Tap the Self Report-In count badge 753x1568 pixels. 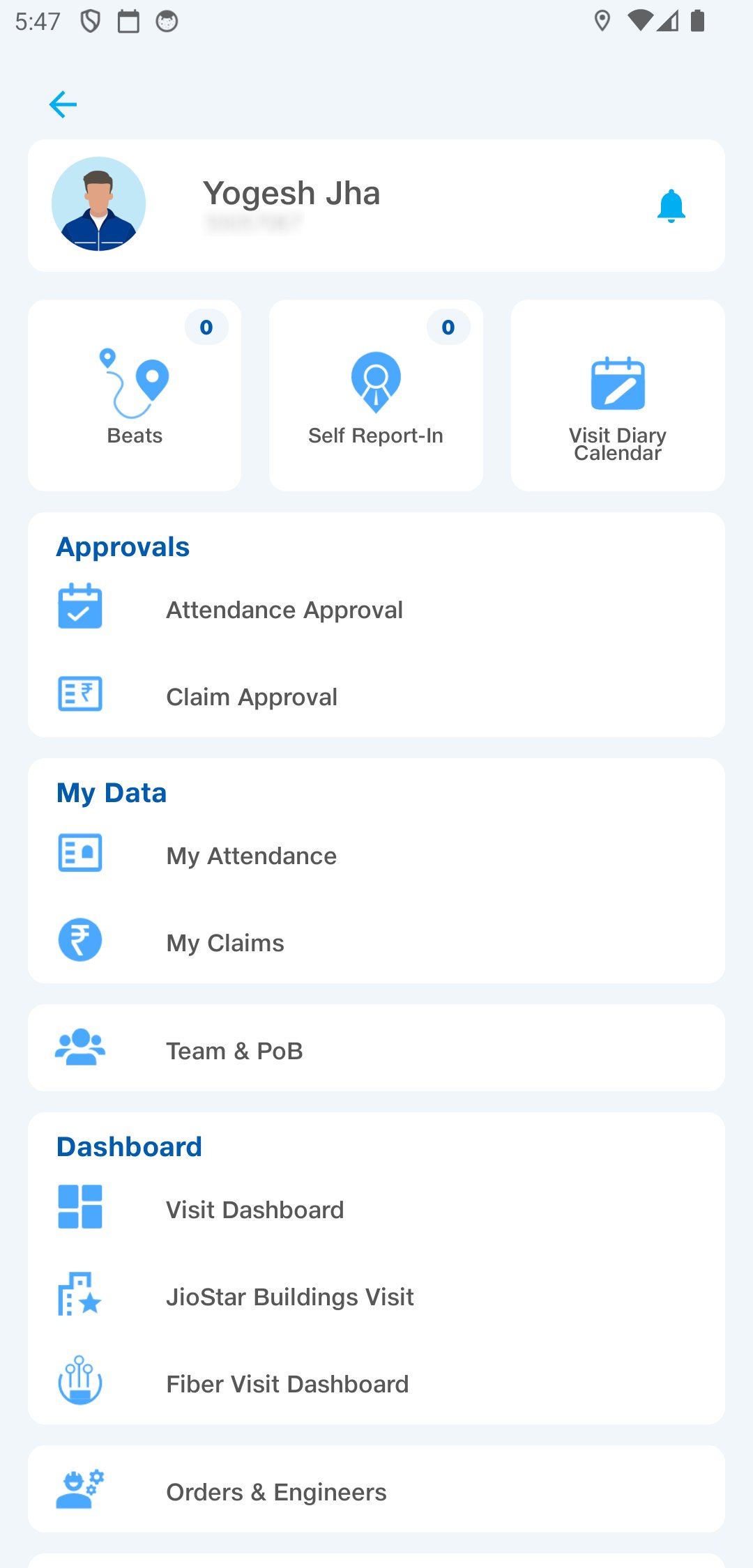tap(448, 328)
